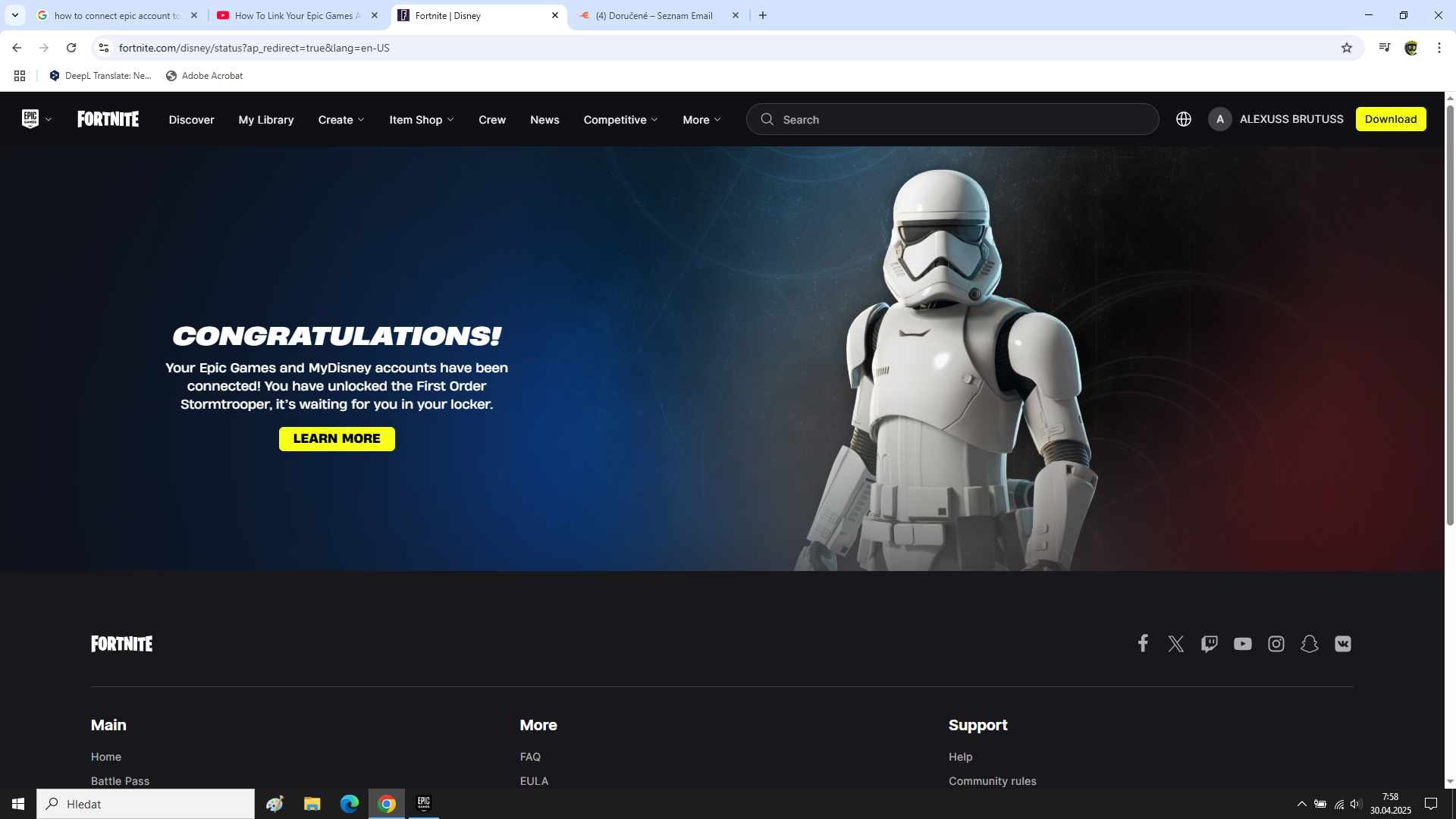1456x819 pixels.
Task: Open the Discover nav item
Action: (x=191, y=120)
